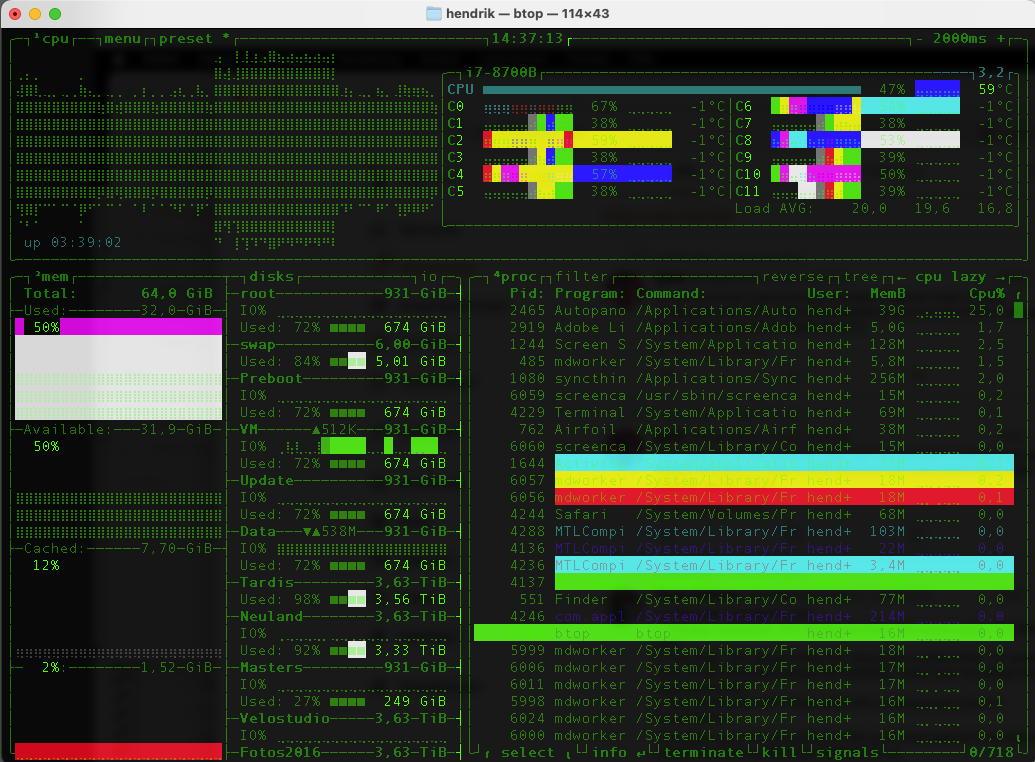The image size is (1035, 762).
Task: Select the Terminal process row
Action: coord(744,413)
